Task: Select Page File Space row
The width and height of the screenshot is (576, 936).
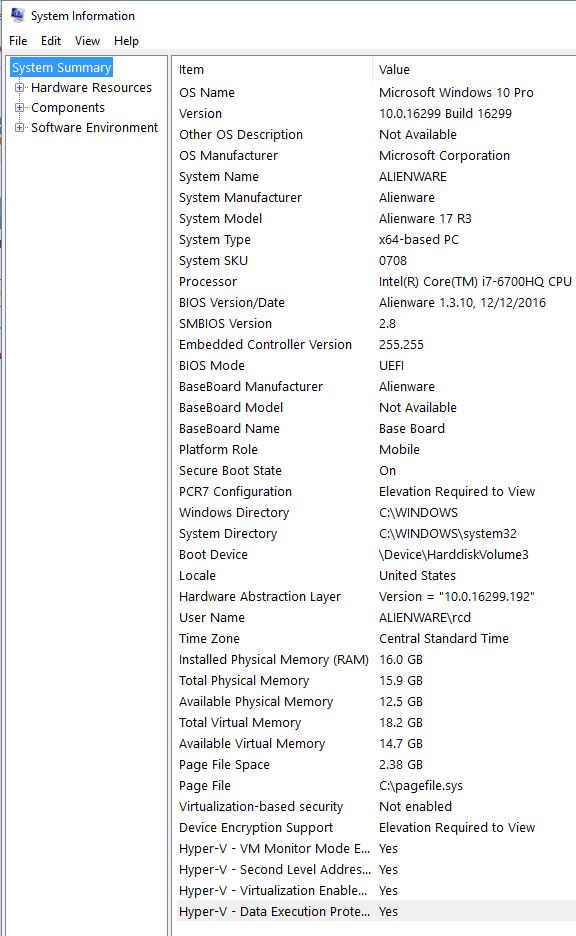Action: 374,765
